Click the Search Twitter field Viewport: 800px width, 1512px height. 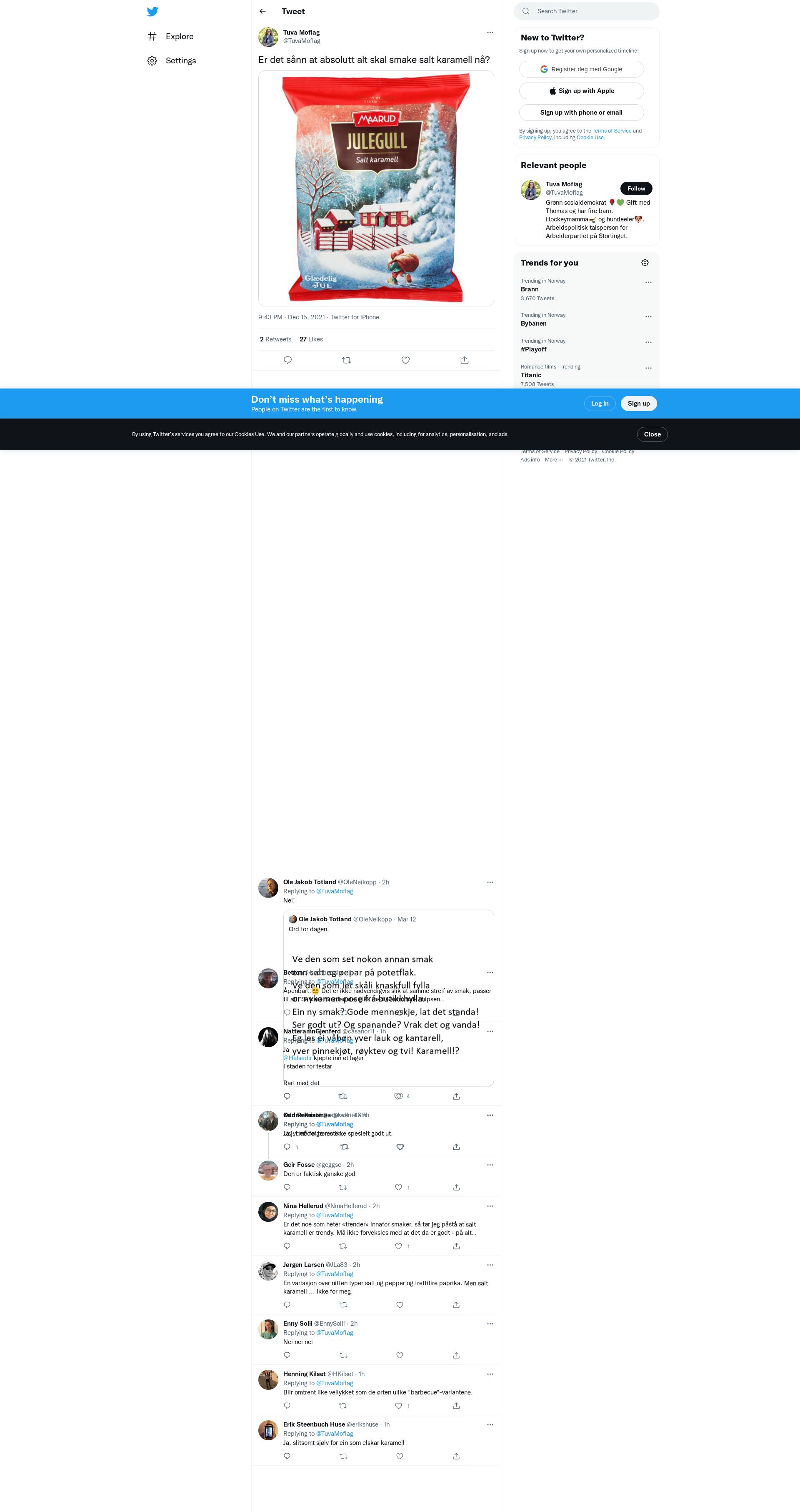point(587,11)
